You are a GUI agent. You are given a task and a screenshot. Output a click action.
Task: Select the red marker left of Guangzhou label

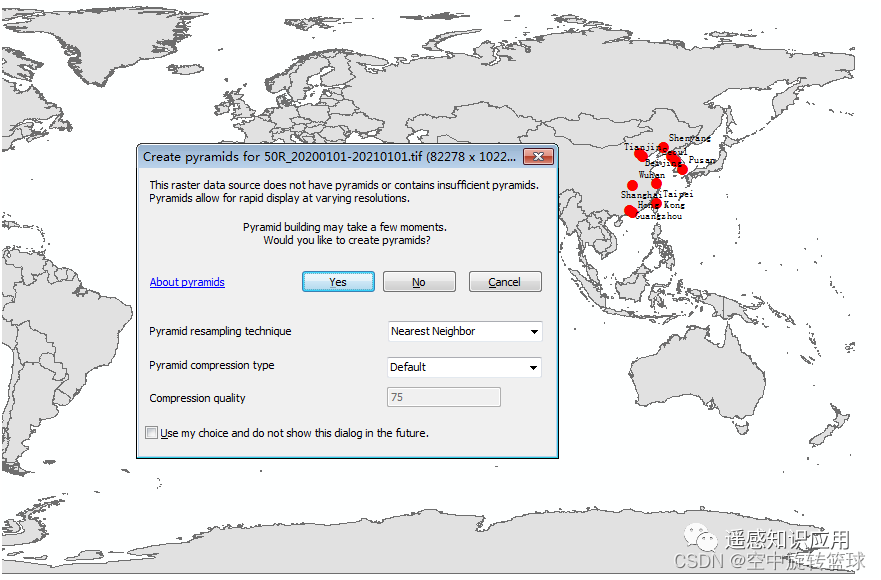(630, 211)
